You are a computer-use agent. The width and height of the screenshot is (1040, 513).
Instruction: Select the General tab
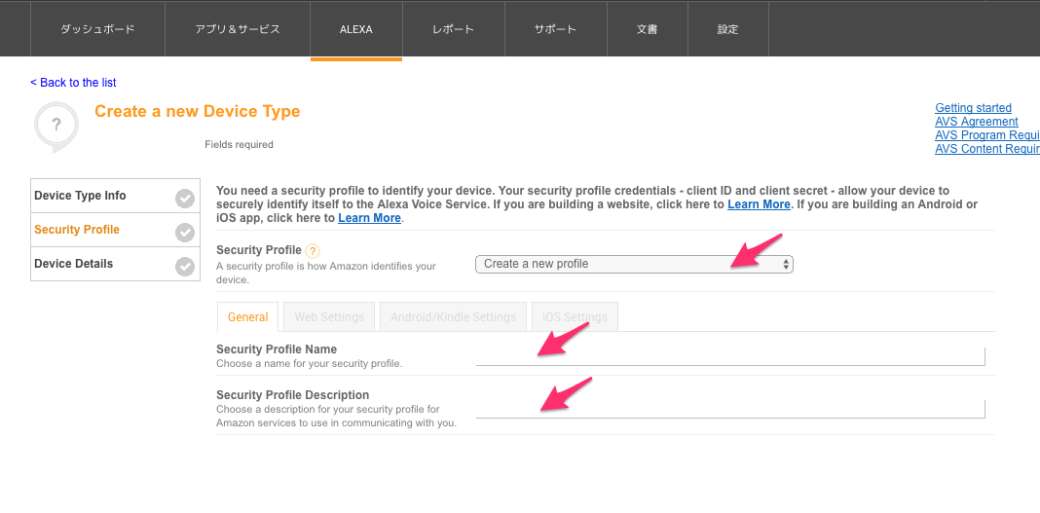248,317
